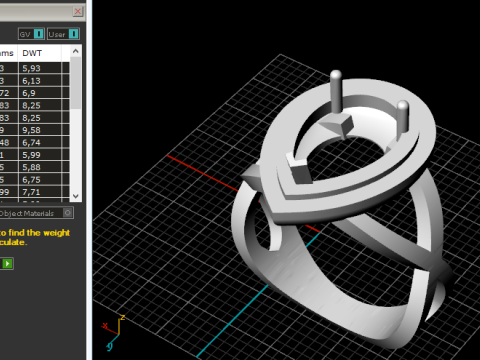
Task: Select the 5,99 DWT value cell
Action: pyautogui.click(x=40, y=155)
